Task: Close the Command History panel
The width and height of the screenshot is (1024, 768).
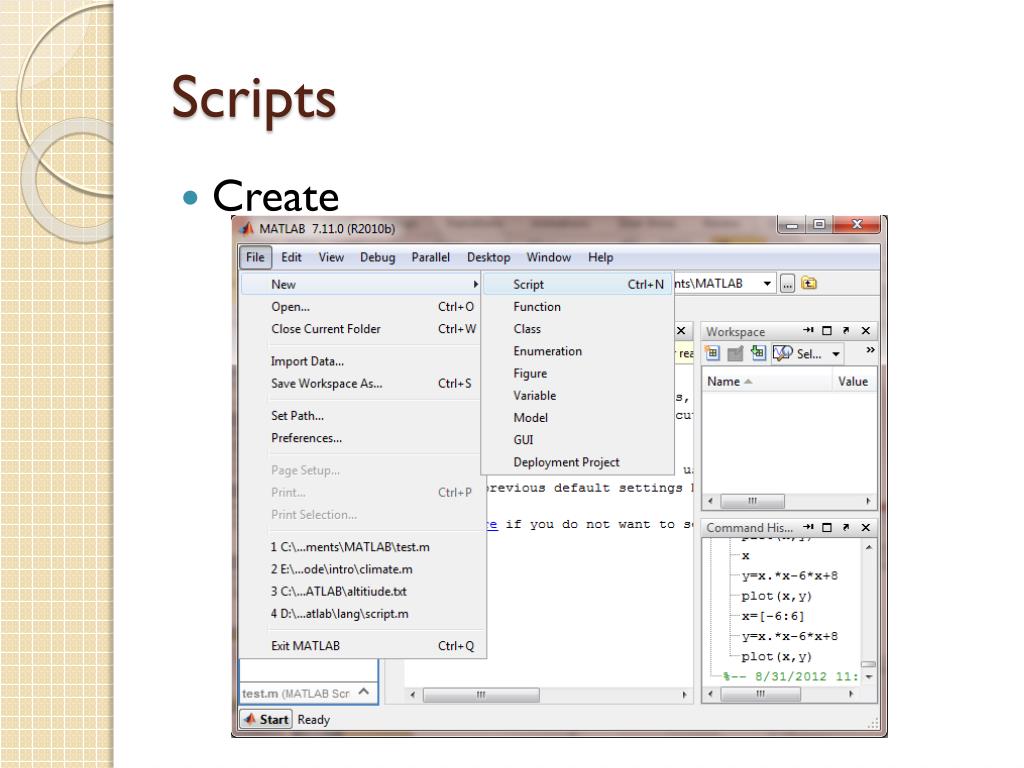Action: [x=866, y=527]
